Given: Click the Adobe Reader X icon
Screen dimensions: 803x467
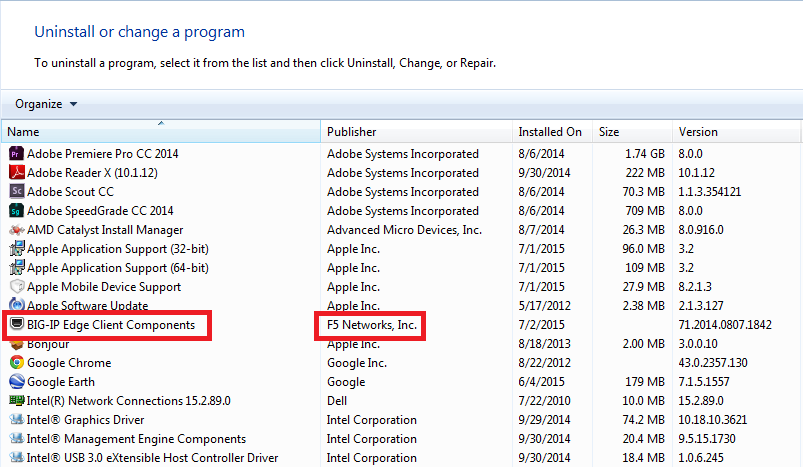Looking at the screenshot, I should pos(16,172).
